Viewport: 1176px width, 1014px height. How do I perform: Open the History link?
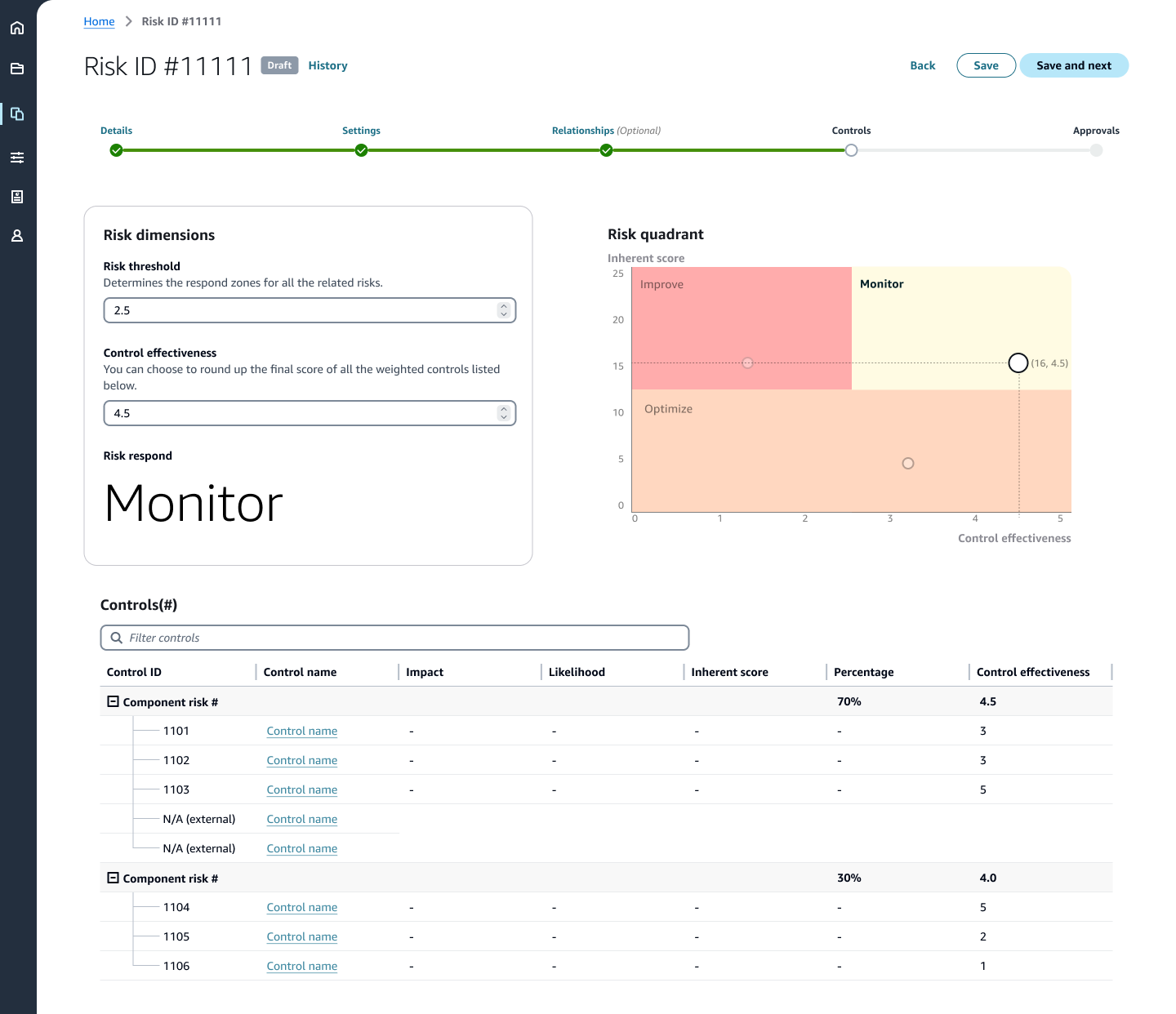pyautogui.click(x=327, y=65)
